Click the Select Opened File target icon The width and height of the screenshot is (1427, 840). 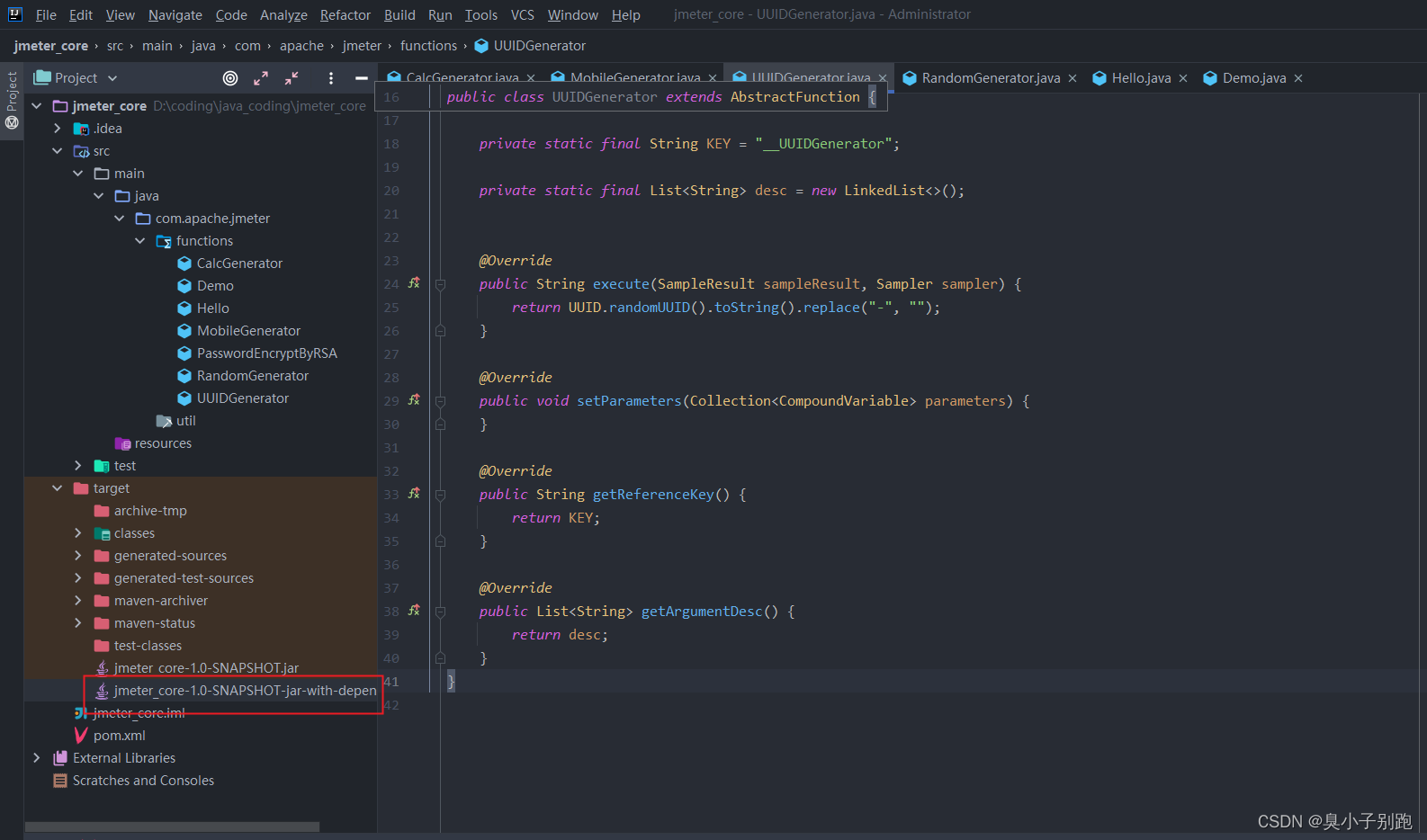[230, 78]
